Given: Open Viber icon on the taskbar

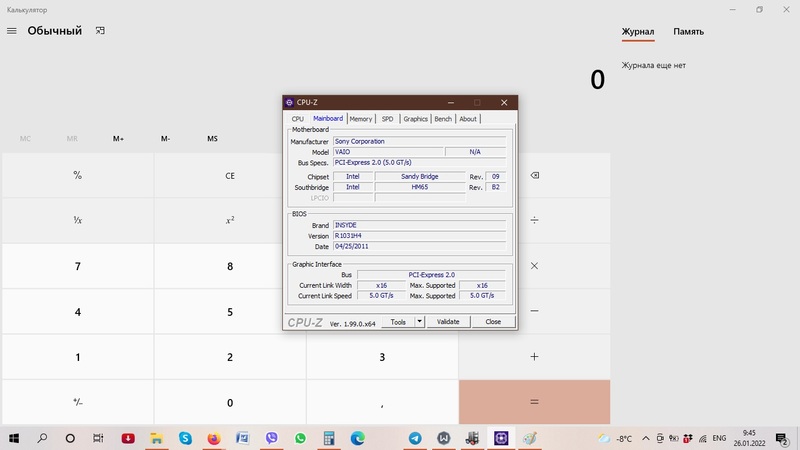Looking at the screenshot, I should pyautogui.click(x=271, y=438).
